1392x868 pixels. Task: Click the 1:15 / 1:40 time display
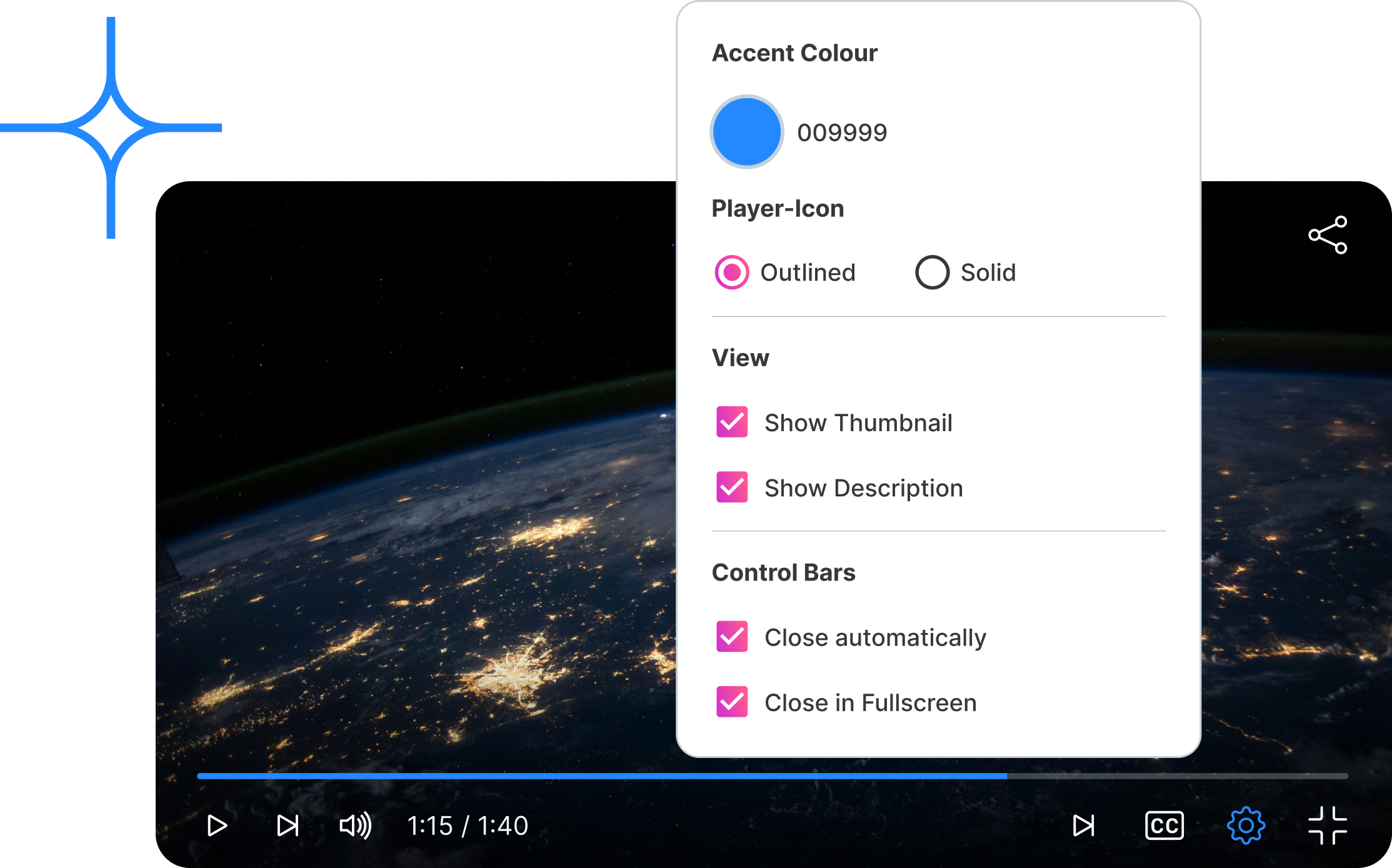[468, 826]
